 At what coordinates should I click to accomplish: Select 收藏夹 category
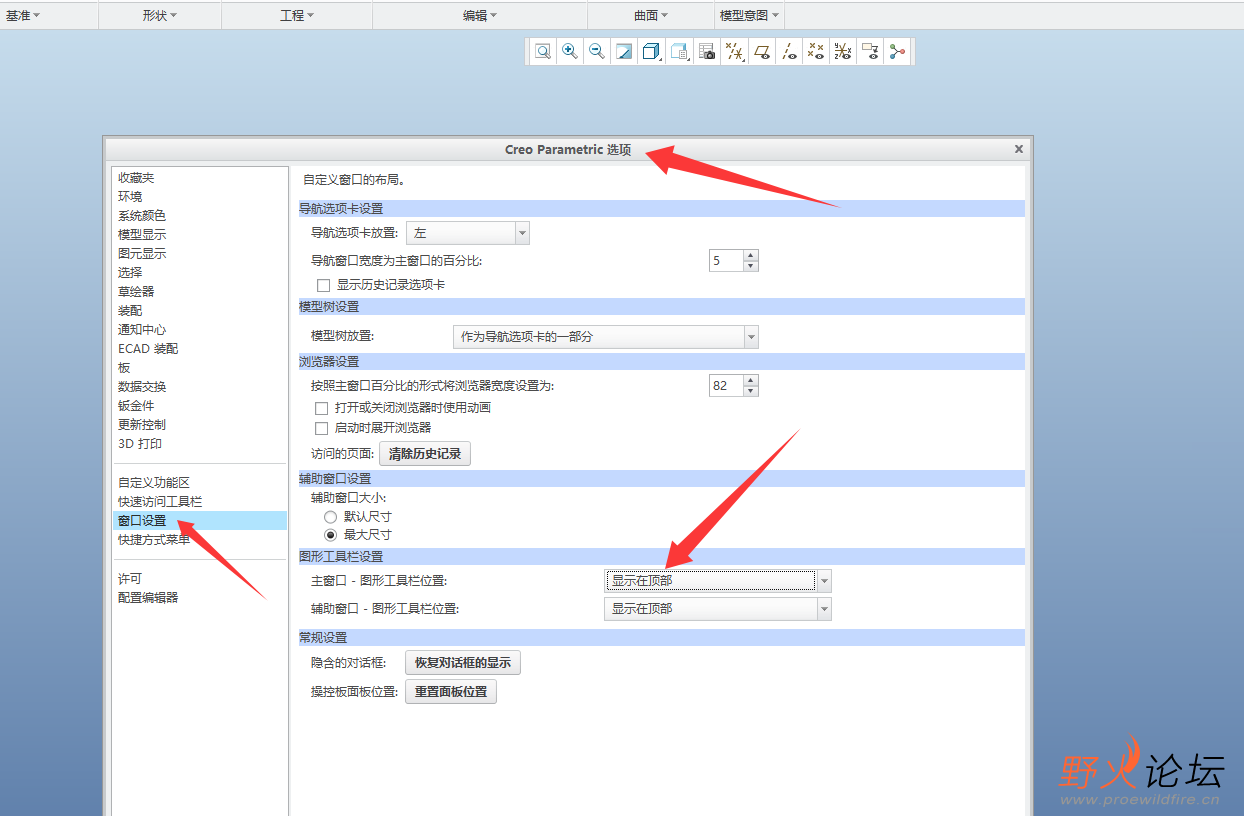click(137, 178)
